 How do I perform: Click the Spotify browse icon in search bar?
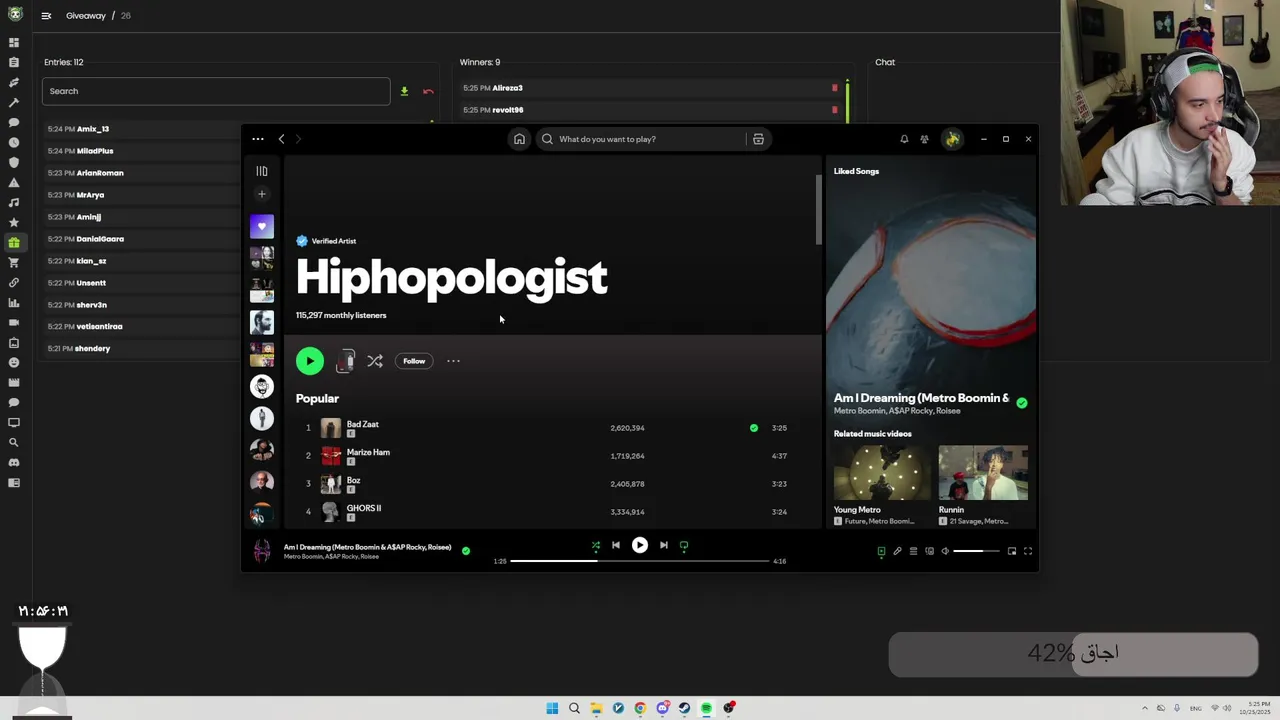758,139
